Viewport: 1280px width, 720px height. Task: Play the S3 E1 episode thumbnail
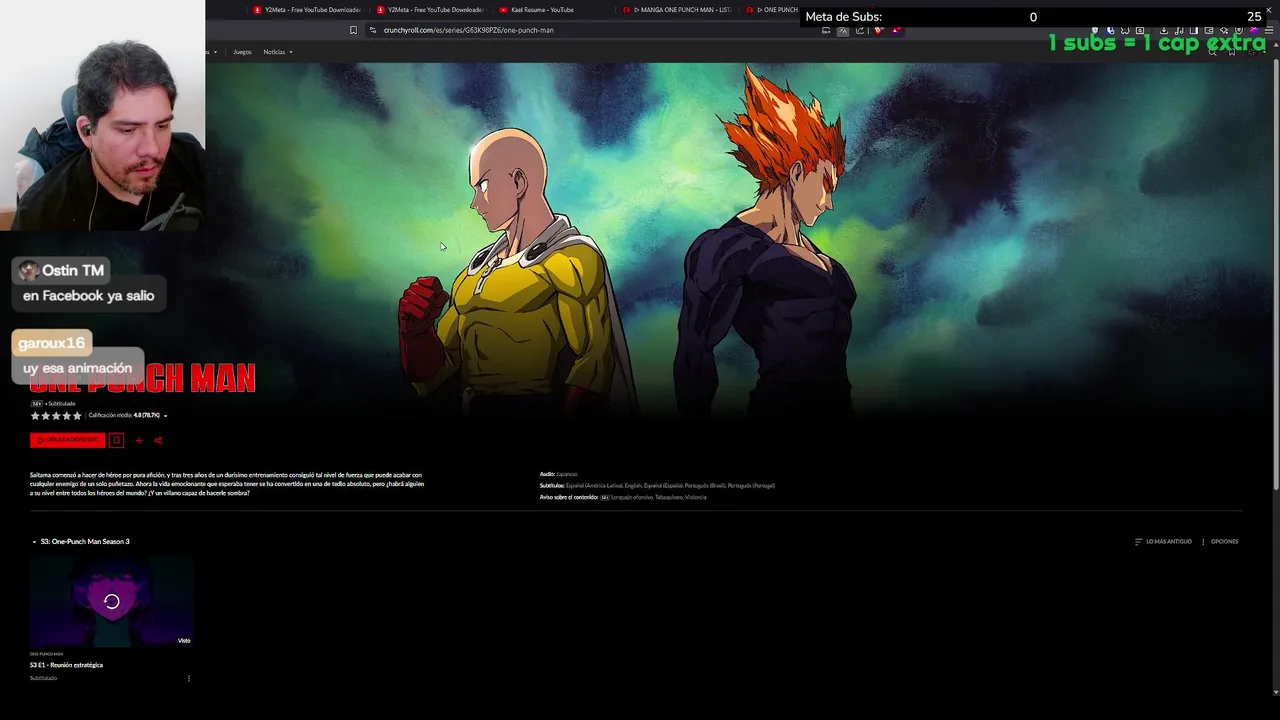tap(111, 602)
